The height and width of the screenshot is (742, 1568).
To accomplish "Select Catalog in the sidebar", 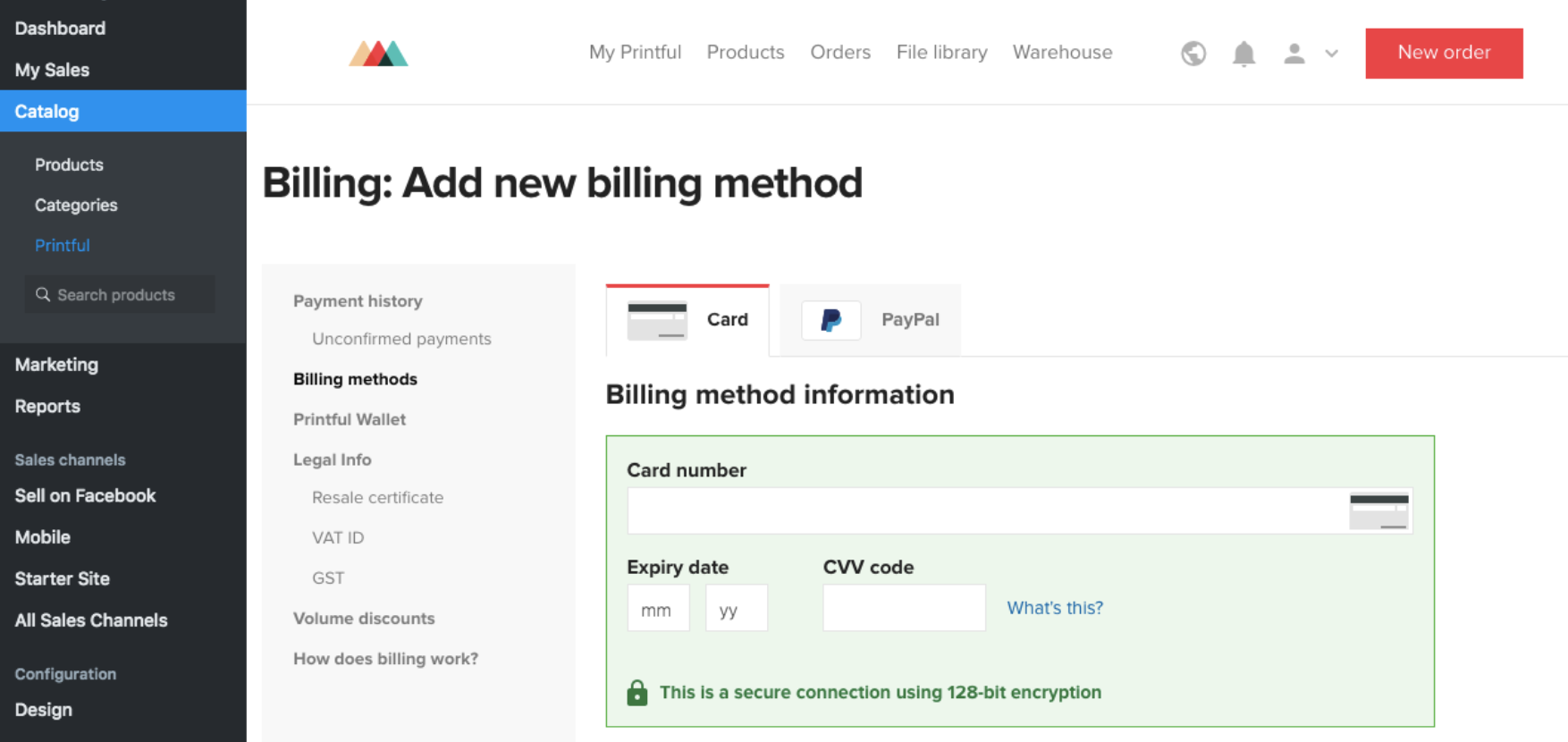I will (123, 111).
